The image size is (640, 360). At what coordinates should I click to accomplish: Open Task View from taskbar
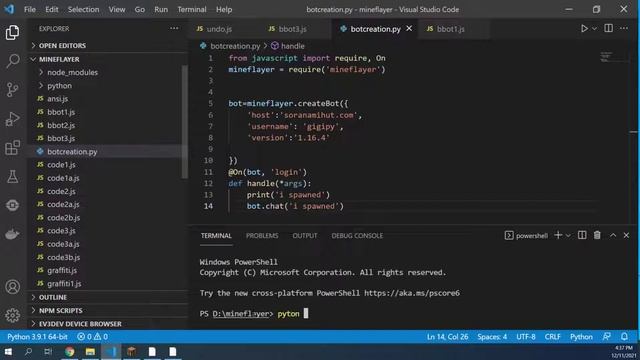48,351
